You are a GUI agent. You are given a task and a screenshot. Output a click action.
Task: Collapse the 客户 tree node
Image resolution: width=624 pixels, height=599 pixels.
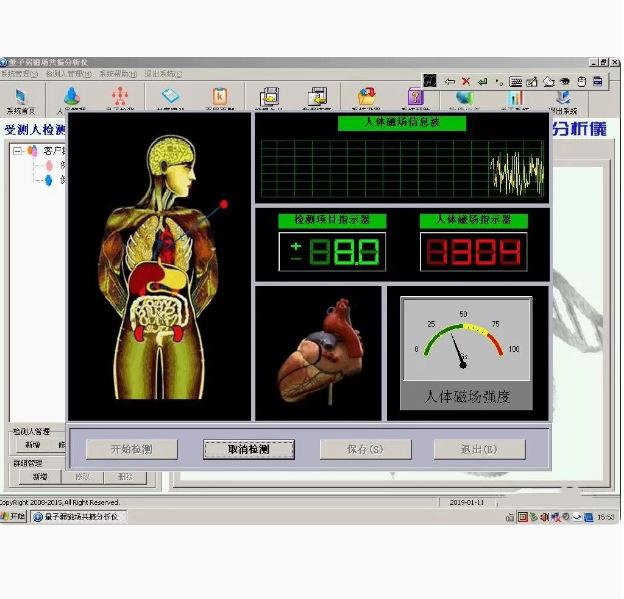pos(17,151)
